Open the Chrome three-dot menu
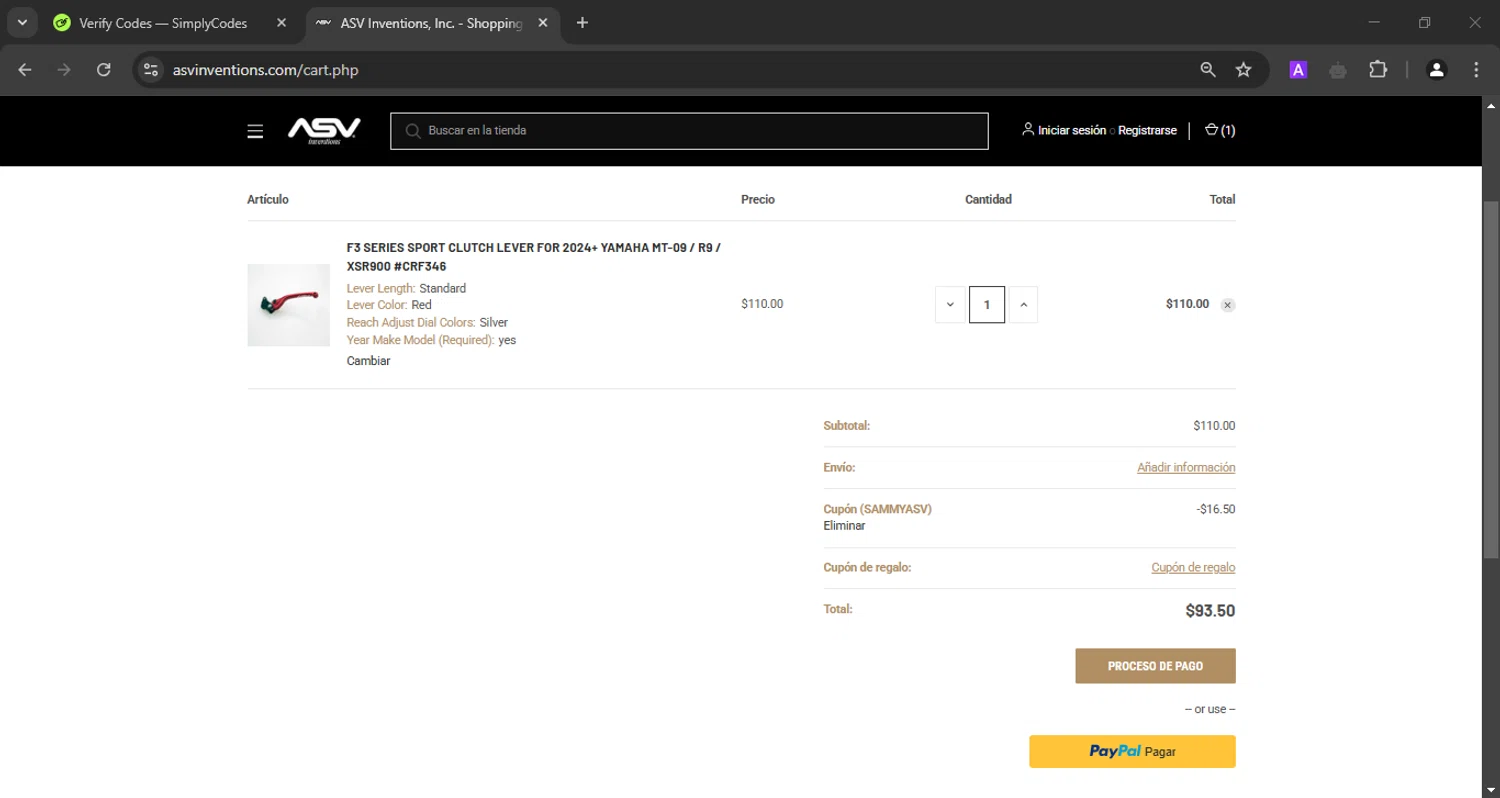1500x798 pixels. tap(1476, 70)
